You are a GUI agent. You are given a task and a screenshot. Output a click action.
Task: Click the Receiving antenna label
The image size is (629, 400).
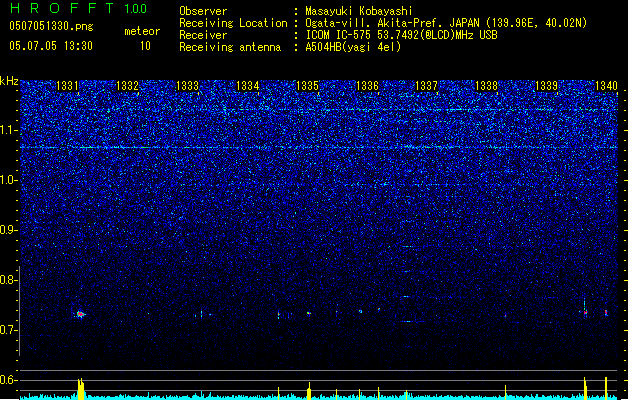coord(230,47)
